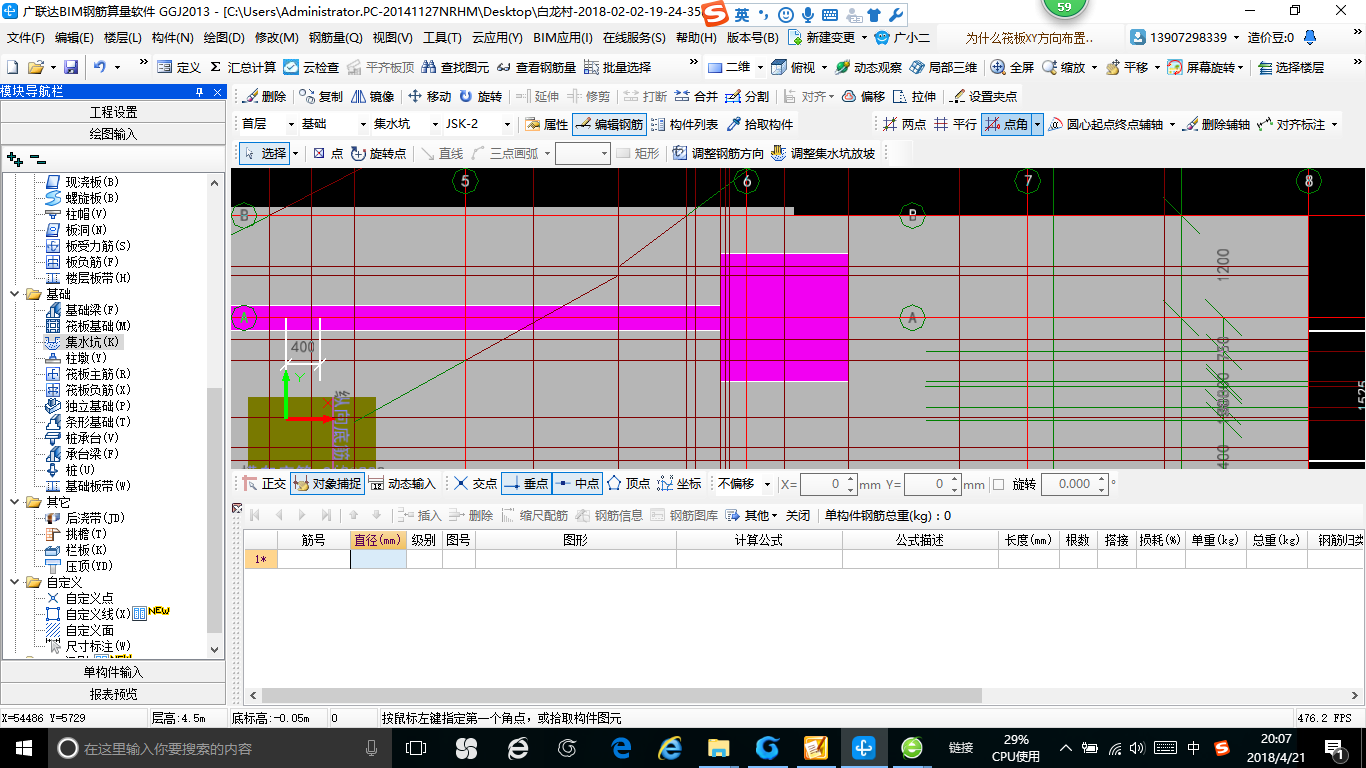
Task: Open 云检查 cloud check tool
Action: [311, 67]
